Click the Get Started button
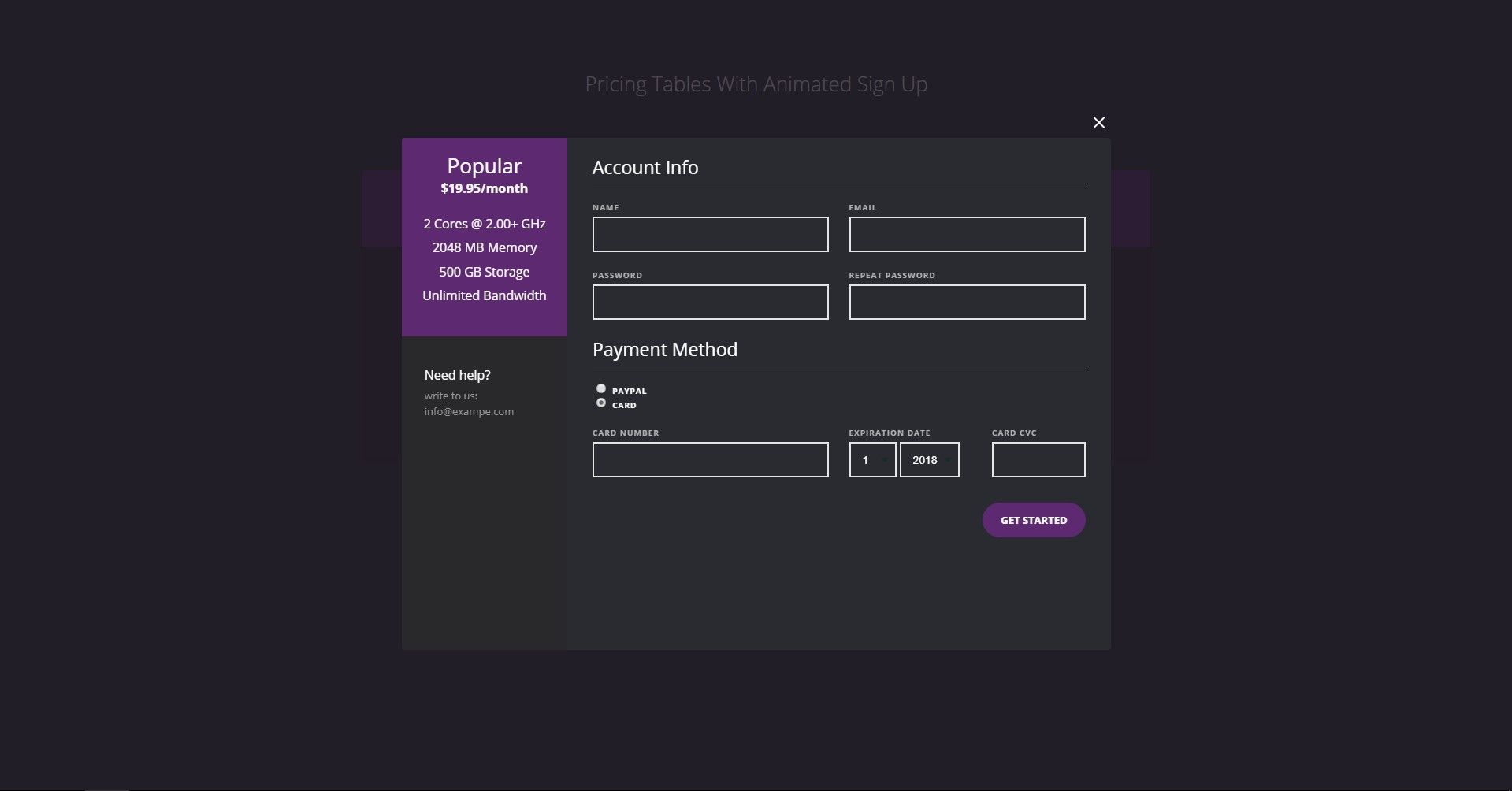The image size is (1512, 791). pos(1033,520)
